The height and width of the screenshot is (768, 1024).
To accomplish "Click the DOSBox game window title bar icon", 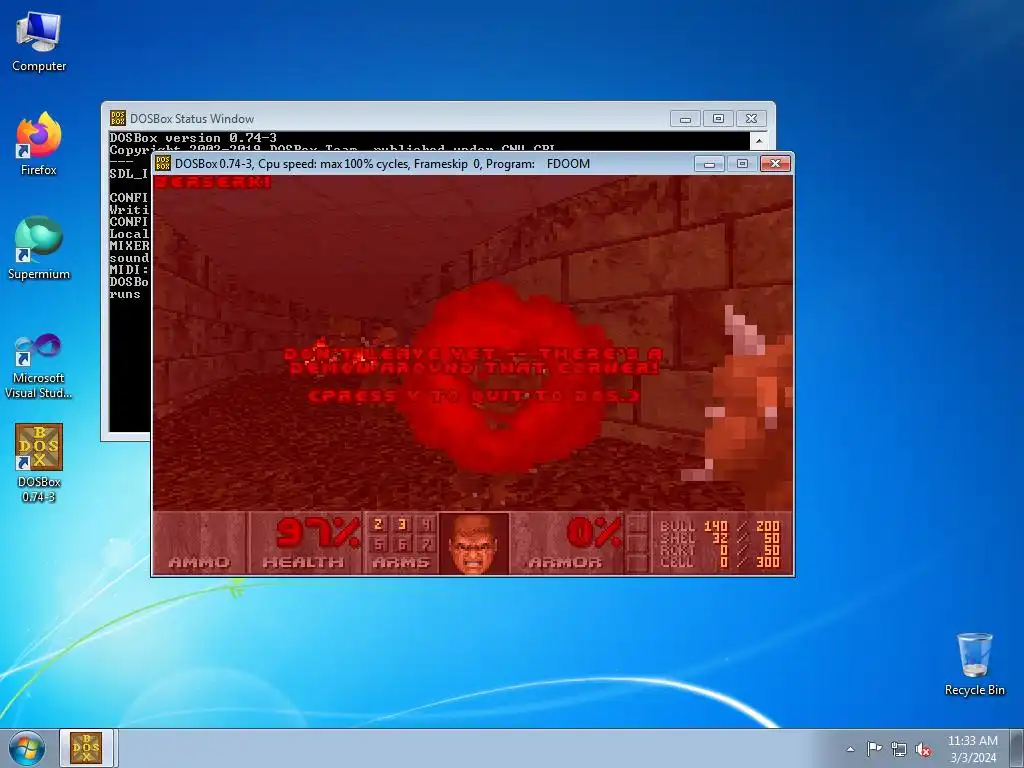I will [x=163, y=163].
